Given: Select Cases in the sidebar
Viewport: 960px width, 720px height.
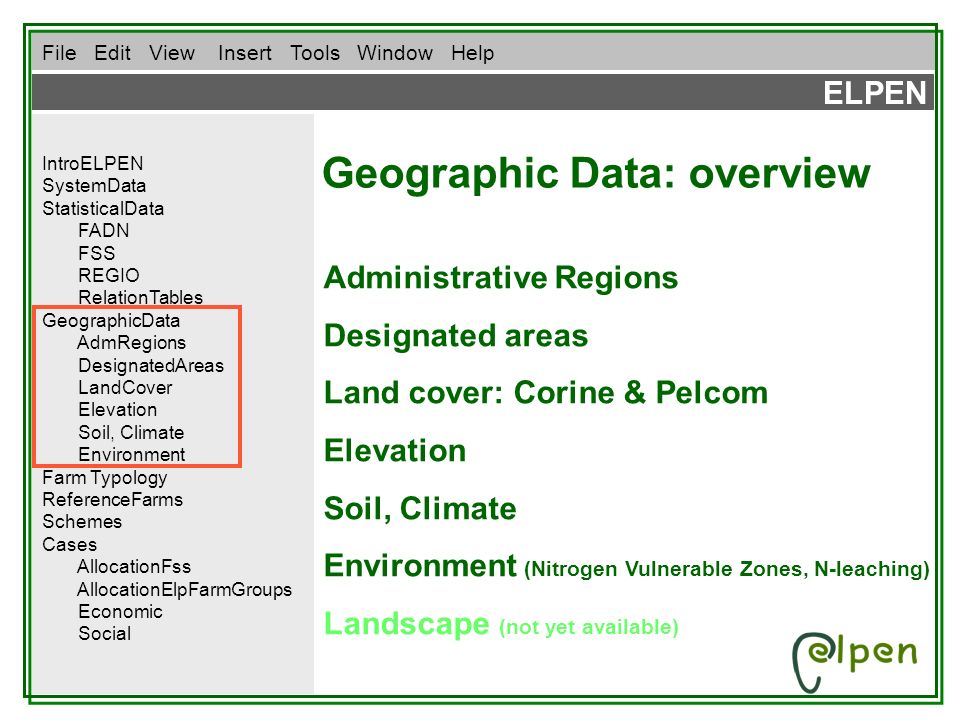Looking at the screenshot, I should (70, 544).
